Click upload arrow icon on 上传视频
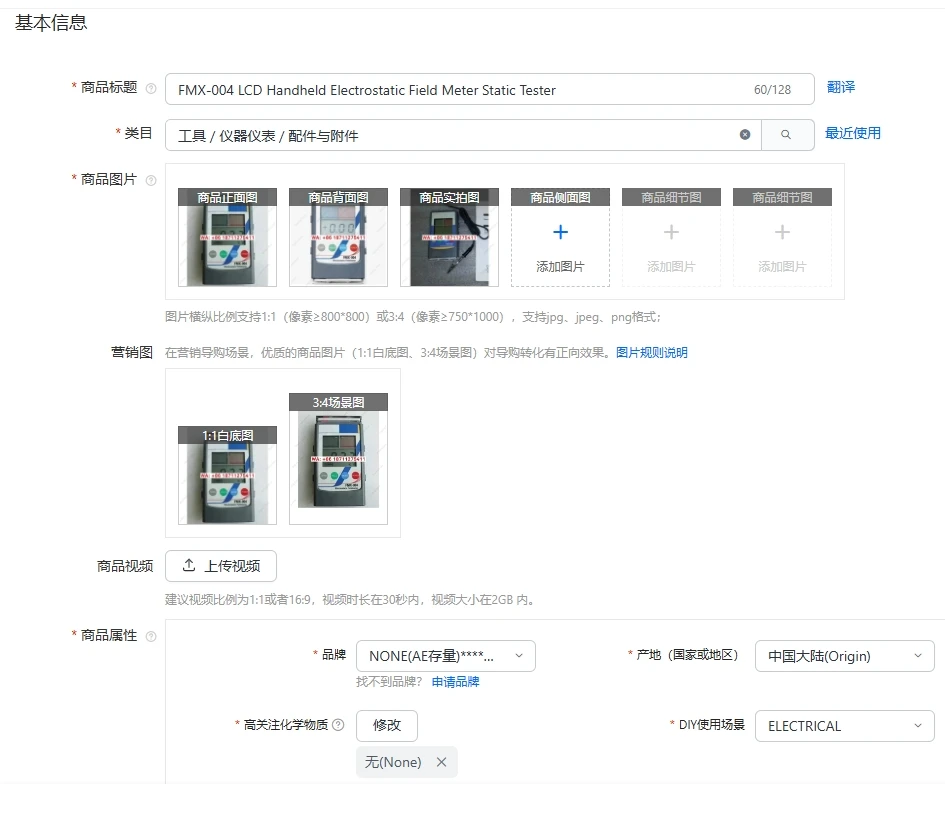 coord(189,565)
